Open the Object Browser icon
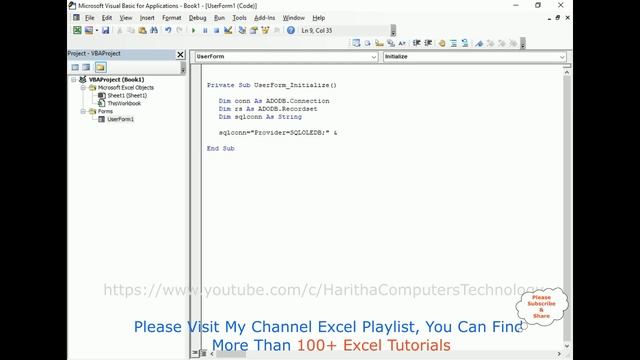Image resolution: width=640 pixels, height=360 pixels. [265, 30]
